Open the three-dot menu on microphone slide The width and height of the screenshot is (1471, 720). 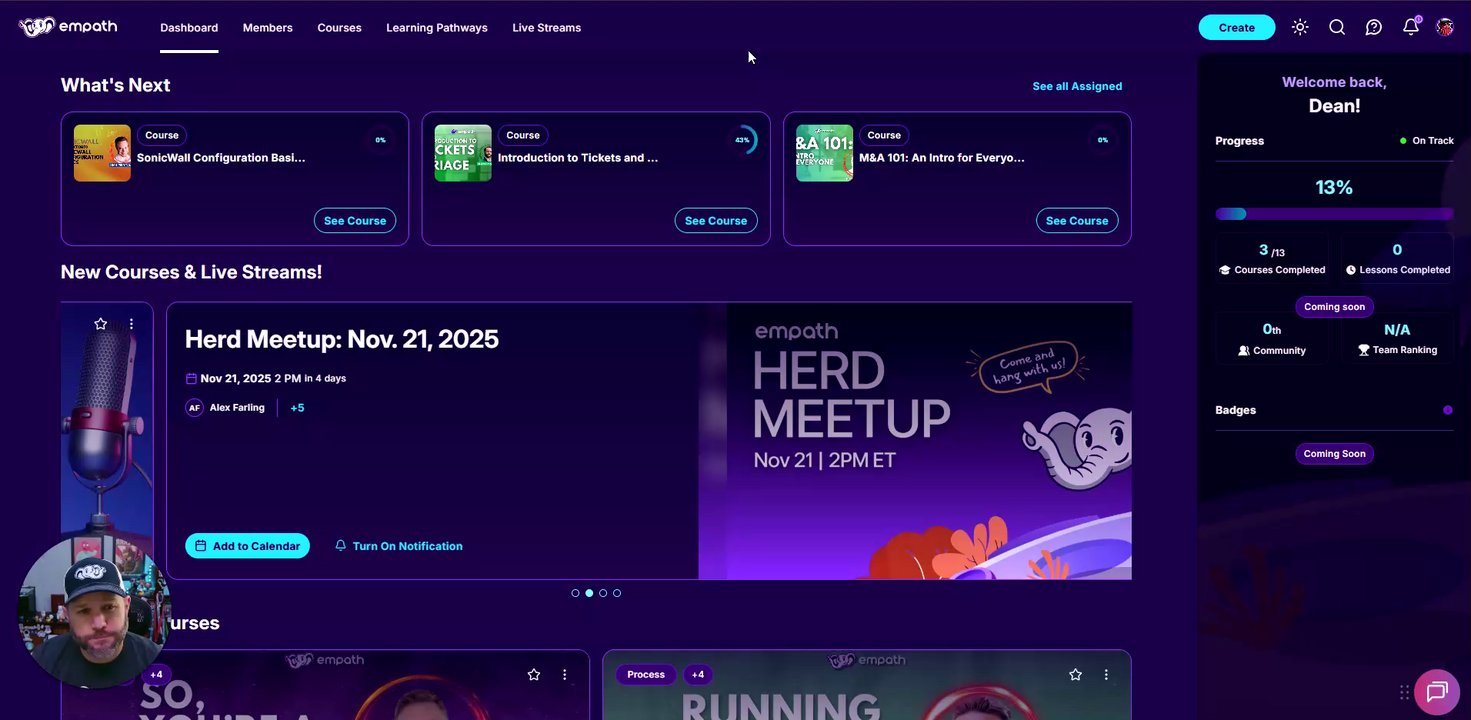131,324
